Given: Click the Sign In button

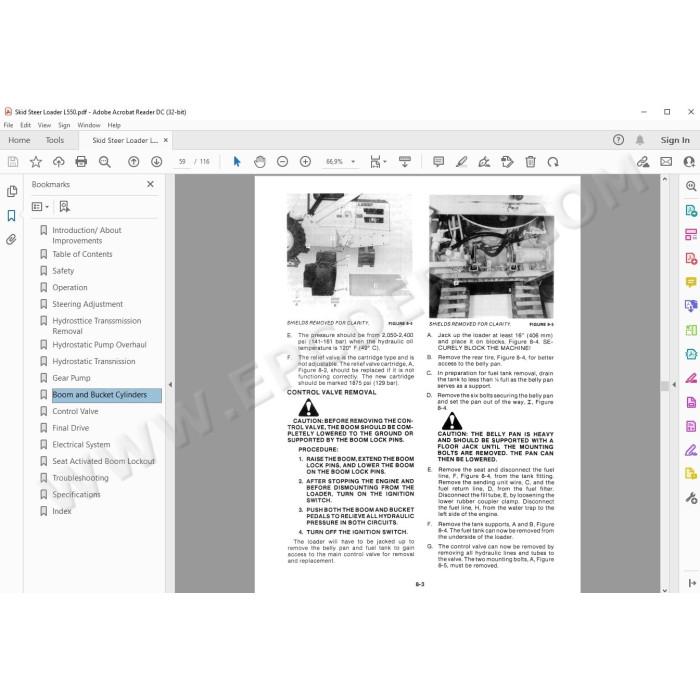Looking at the screenshot, I should (x=675, y=140).
